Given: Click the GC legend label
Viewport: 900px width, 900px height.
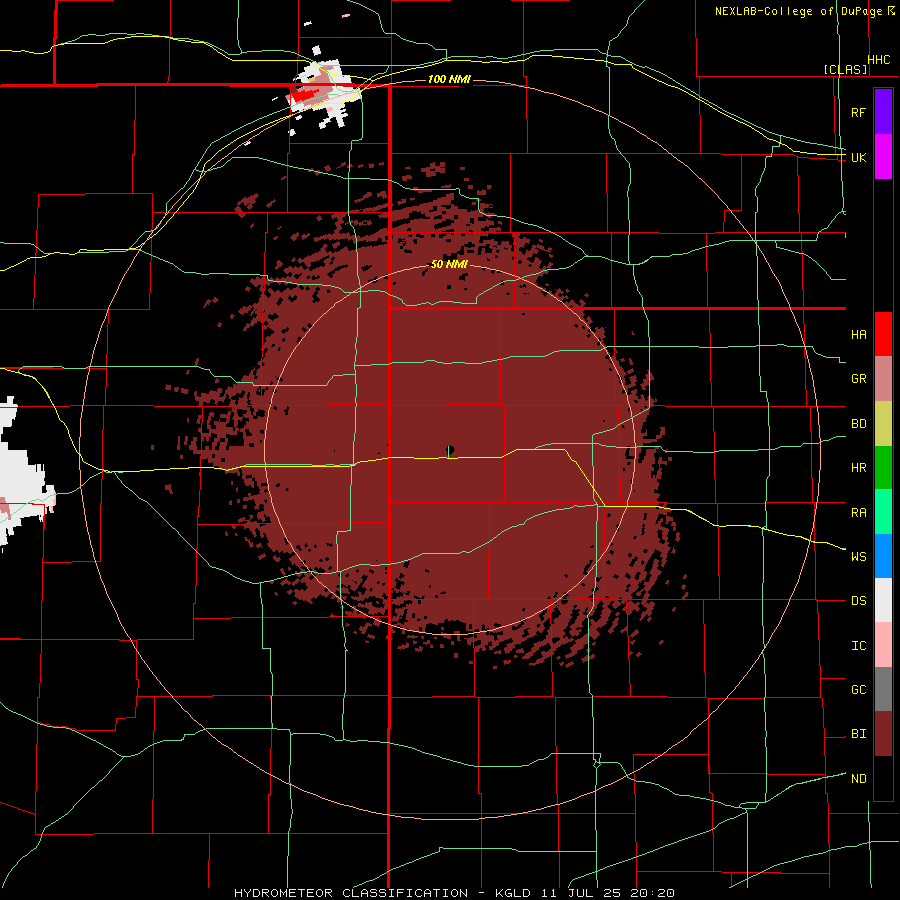Looking at the screenshot, I should (858, 689).
